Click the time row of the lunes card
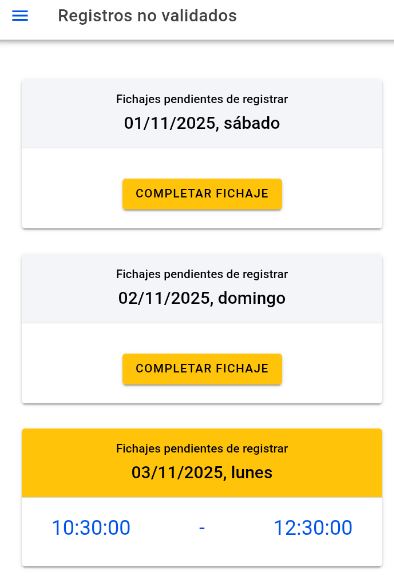The height and width of the screenshot is (582, 394). (x=202, y=532)
